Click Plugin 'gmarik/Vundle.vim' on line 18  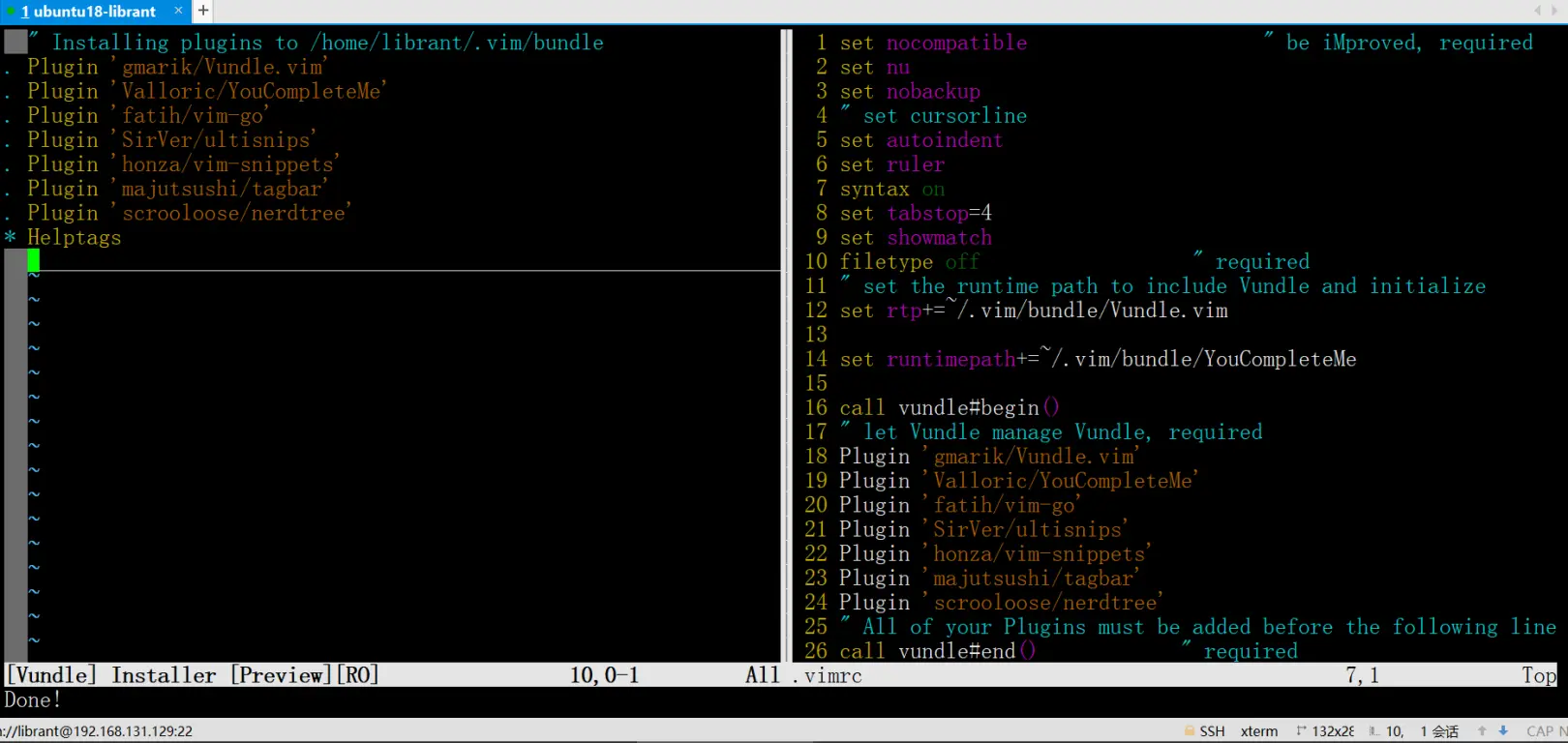click(x=989, y=457)
